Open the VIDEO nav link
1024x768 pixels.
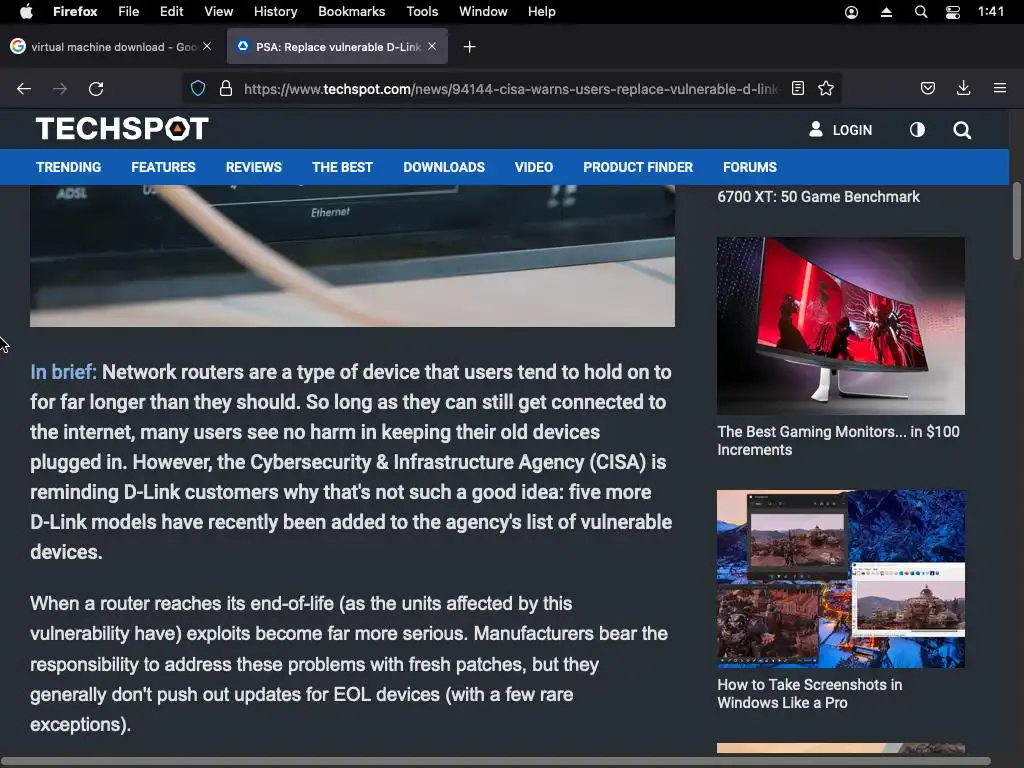point(534,167)
